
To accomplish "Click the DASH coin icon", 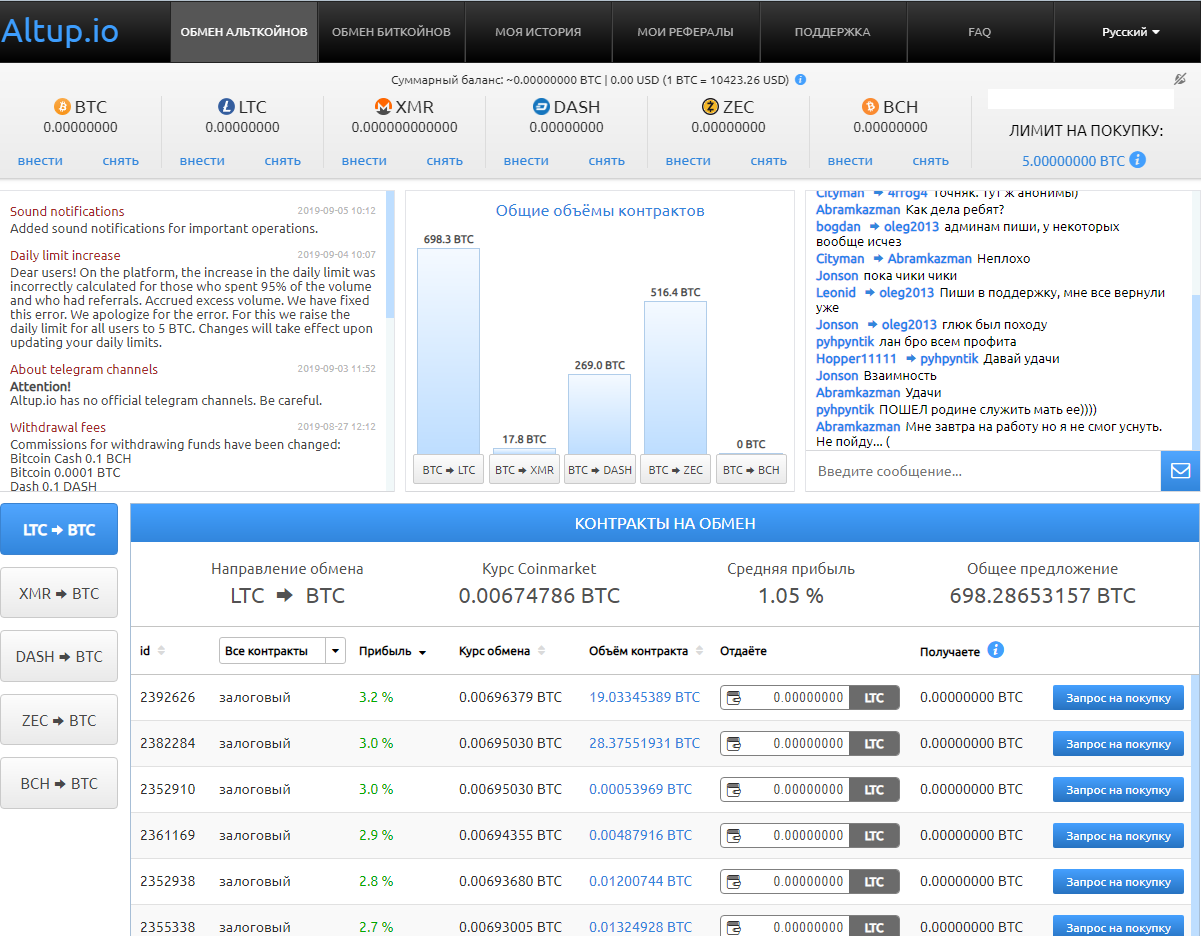I will pos(541,107).
